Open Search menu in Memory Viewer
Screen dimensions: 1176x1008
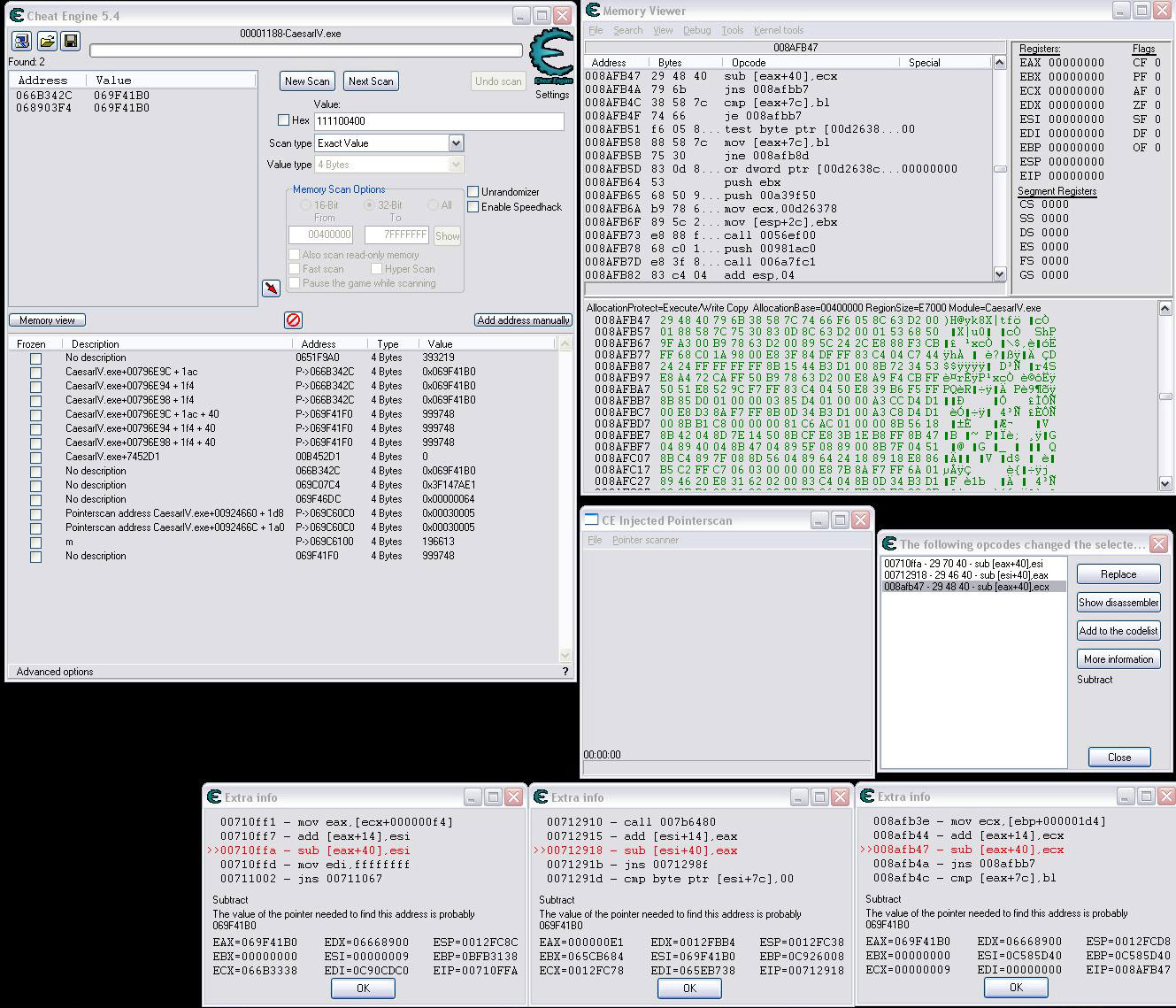[x=628, y=30]
